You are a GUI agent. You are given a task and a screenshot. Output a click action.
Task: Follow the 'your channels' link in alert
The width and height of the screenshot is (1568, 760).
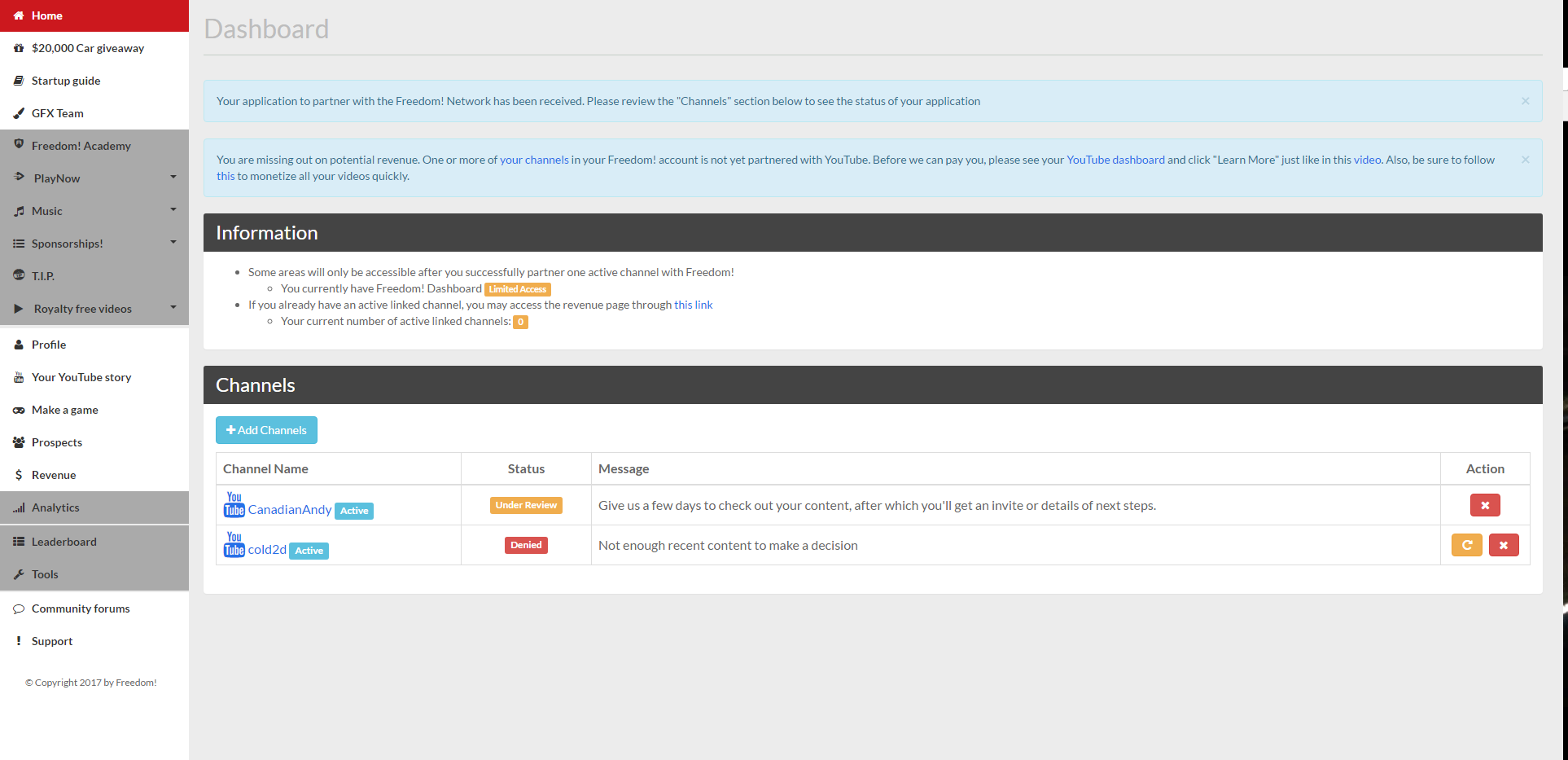(x=534, y=160)
